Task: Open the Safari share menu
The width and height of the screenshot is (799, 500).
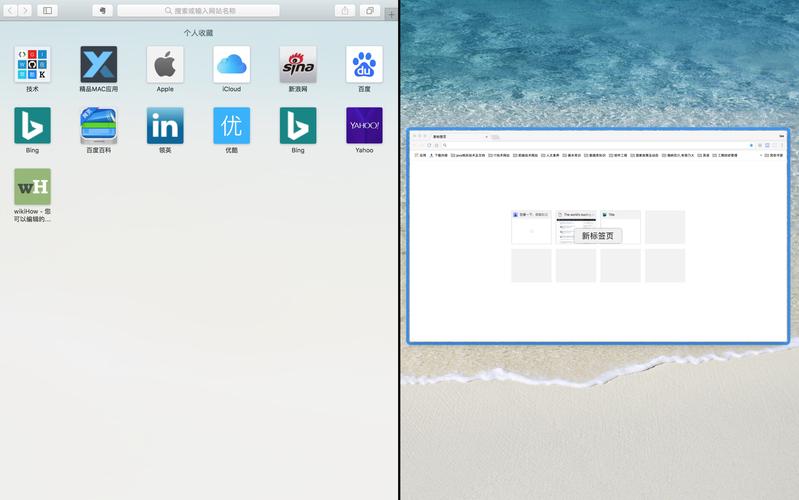Action: 345,10
